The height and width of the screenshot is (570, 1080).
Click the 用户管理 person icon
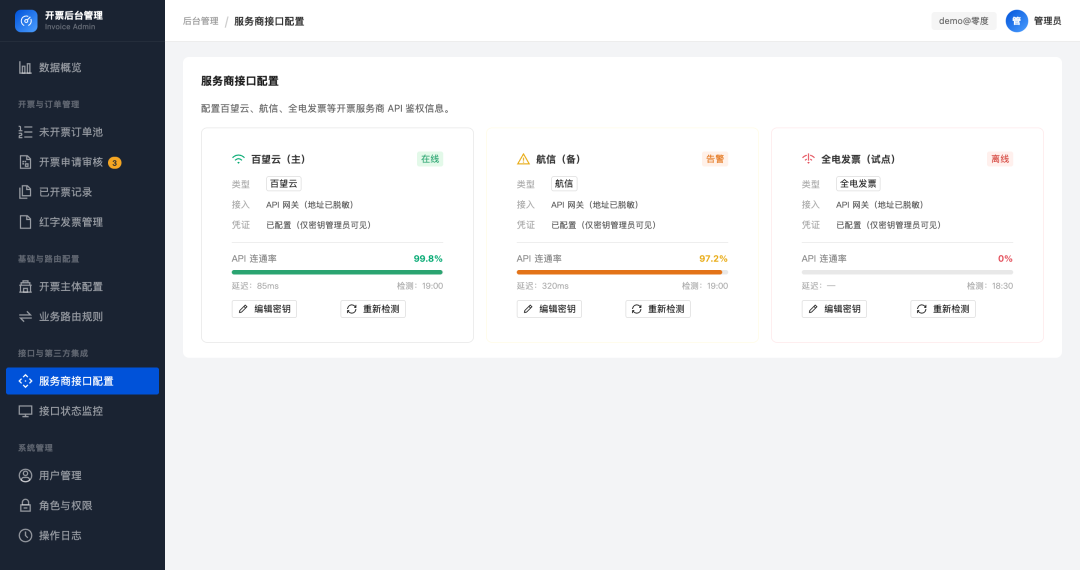(x=25, y=476)
